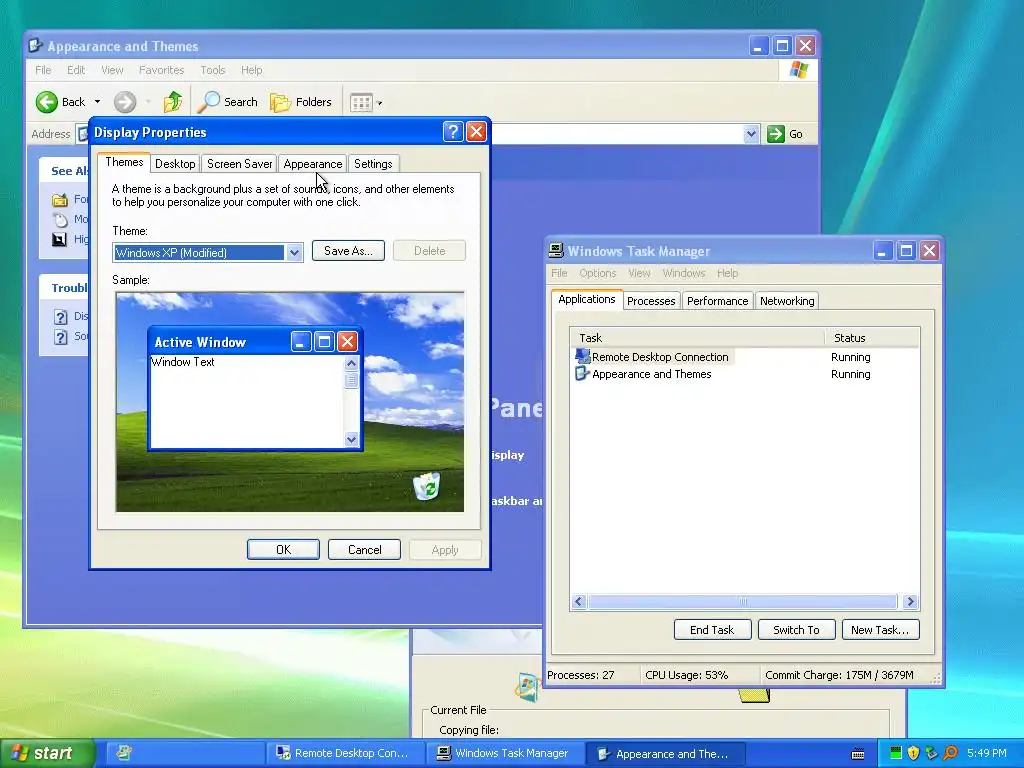The width and height of the screenshot is (1024, 768).
Task: Click the End Task button
Action: [x=712, y=630]
